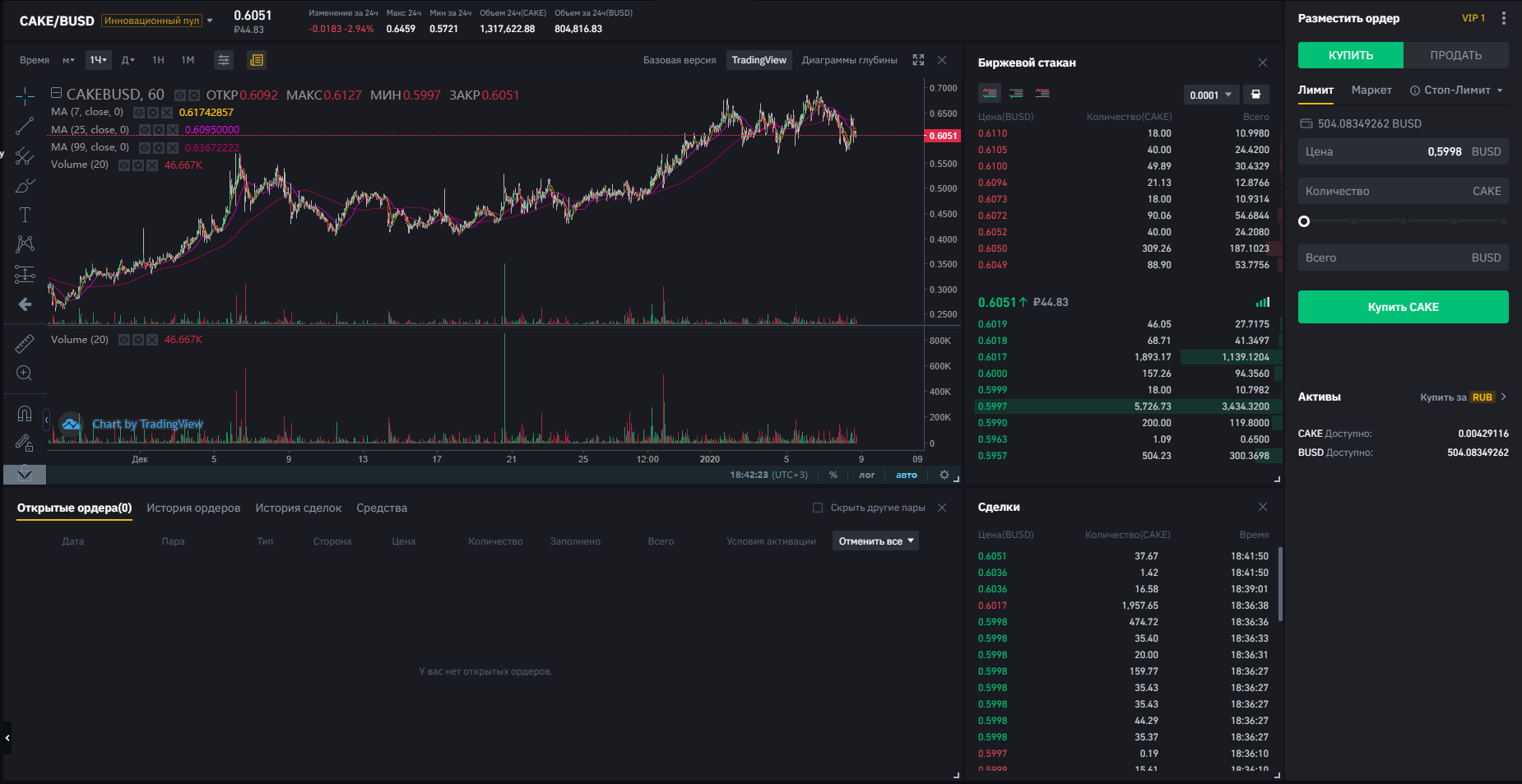
Task: Collapse the chart's left drawing toolbar
Action: point(46,420)
